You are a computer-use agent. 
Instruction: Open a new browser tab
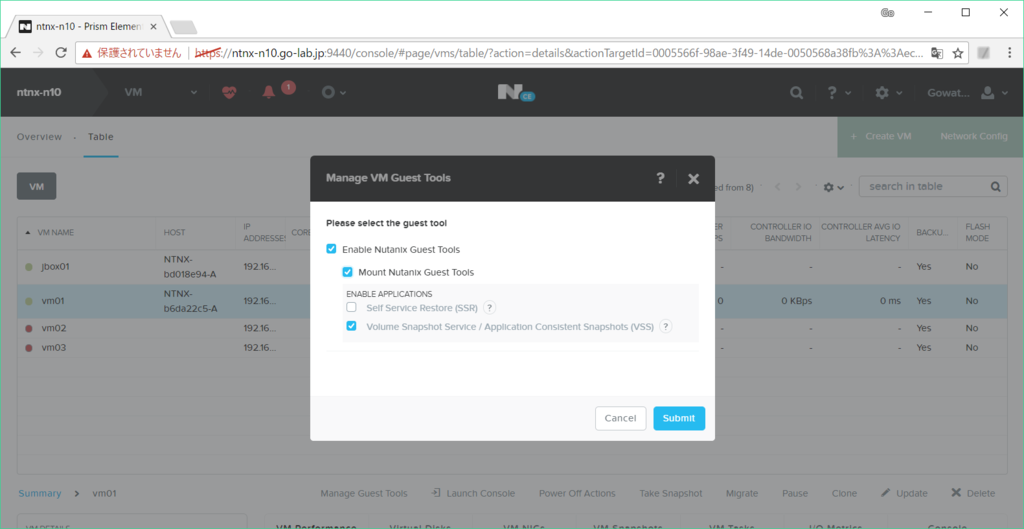tap(184, 27)
